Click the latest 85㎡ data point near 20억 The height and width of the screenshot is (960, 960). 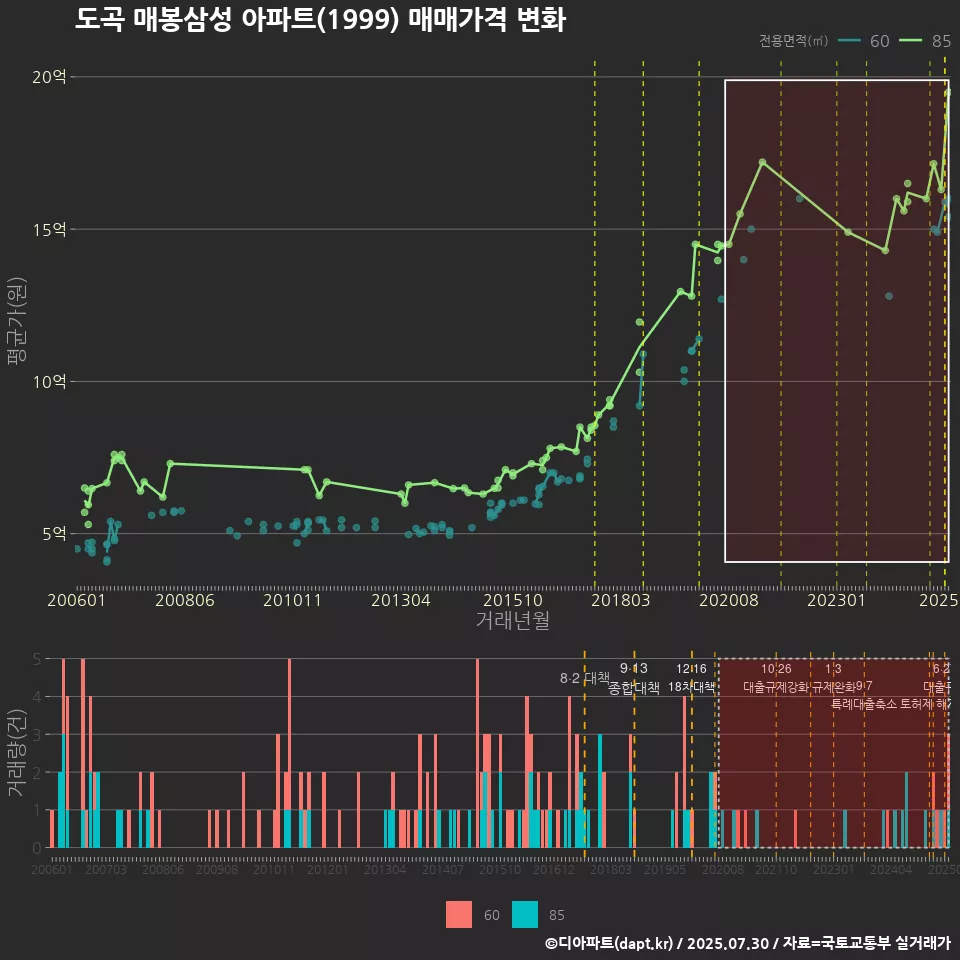coord(948,92)
